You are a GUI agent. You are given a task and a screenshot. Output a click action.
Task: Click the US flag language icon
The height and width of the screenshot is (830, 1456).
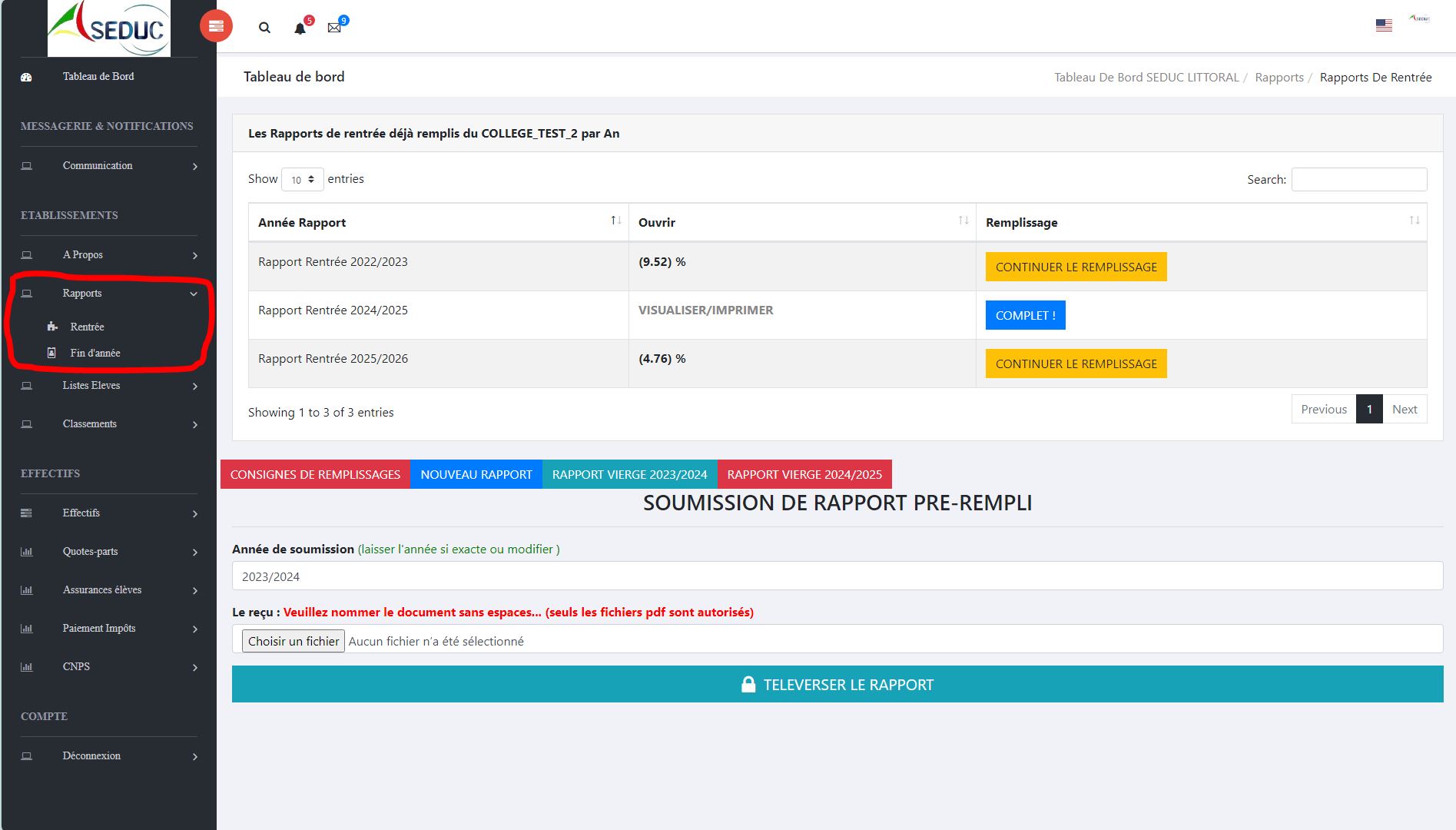click(x=1384, y=25)
